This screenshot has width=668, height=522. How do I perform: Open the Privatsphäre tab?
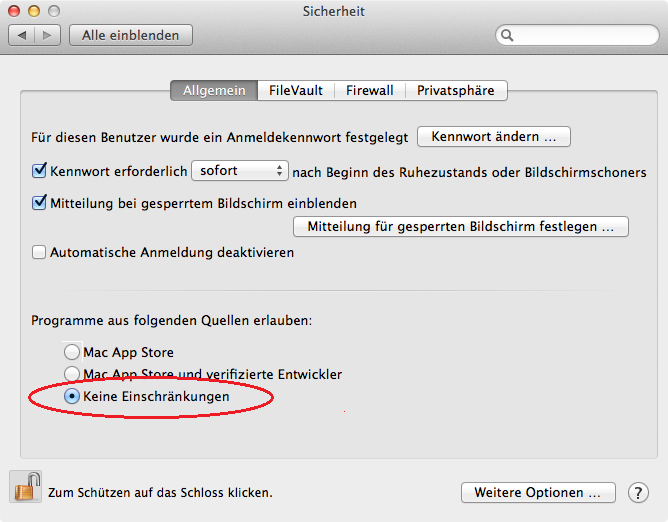click(455, 90)
